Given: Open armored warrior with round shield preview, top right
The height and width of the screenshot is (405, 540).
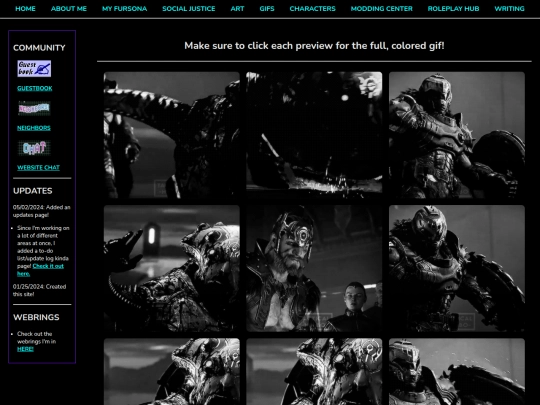Looking at the screenshot, I should click(x=457, y=135).
